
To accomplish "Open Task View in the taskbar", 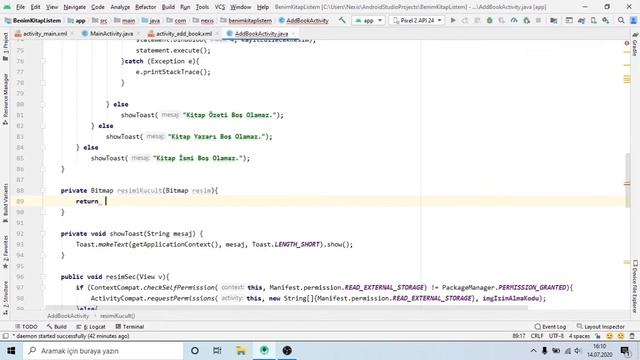I will point(217,351).
